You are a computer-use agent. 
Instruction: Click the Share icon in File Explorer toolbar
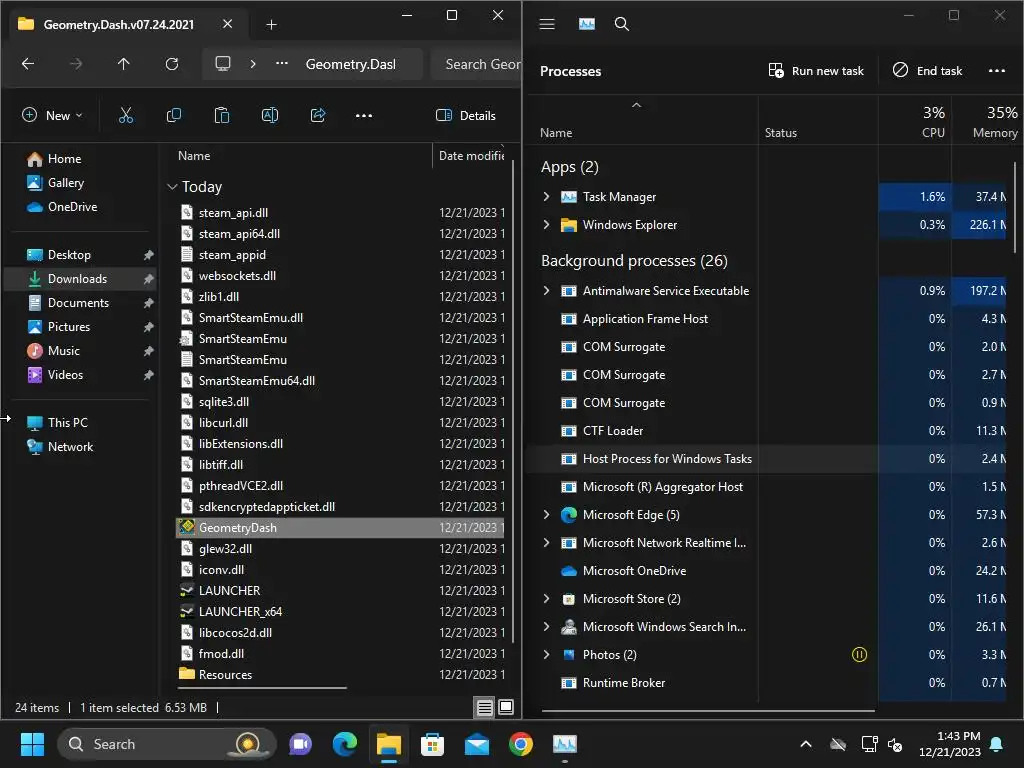tap(318, 116)
